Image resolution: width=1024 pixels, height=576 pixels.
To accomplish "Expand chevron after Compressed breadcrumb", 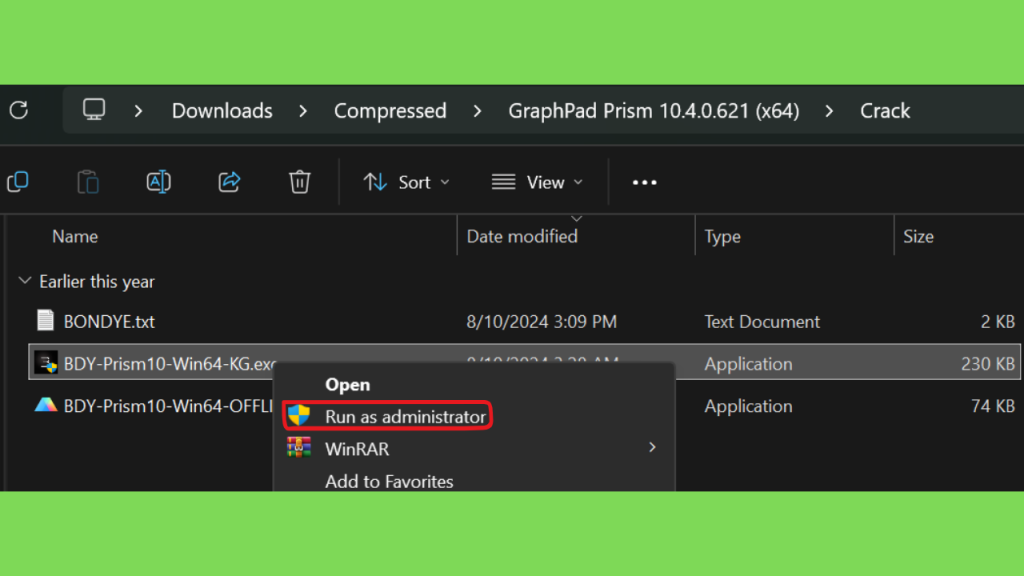I will (477, 111).
